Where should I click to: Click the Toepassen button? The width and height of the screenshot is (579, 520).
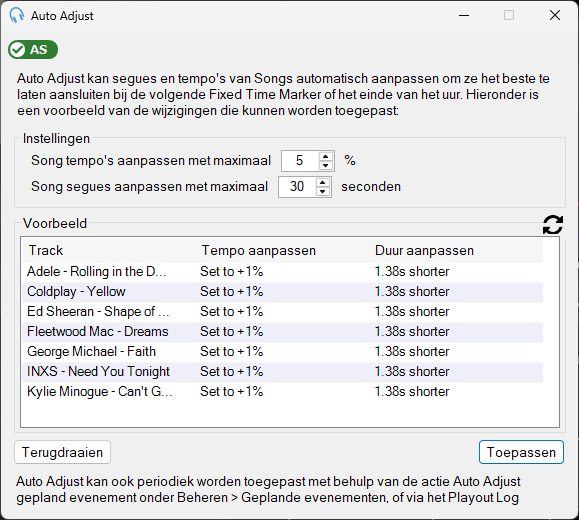tap(521, 452)
